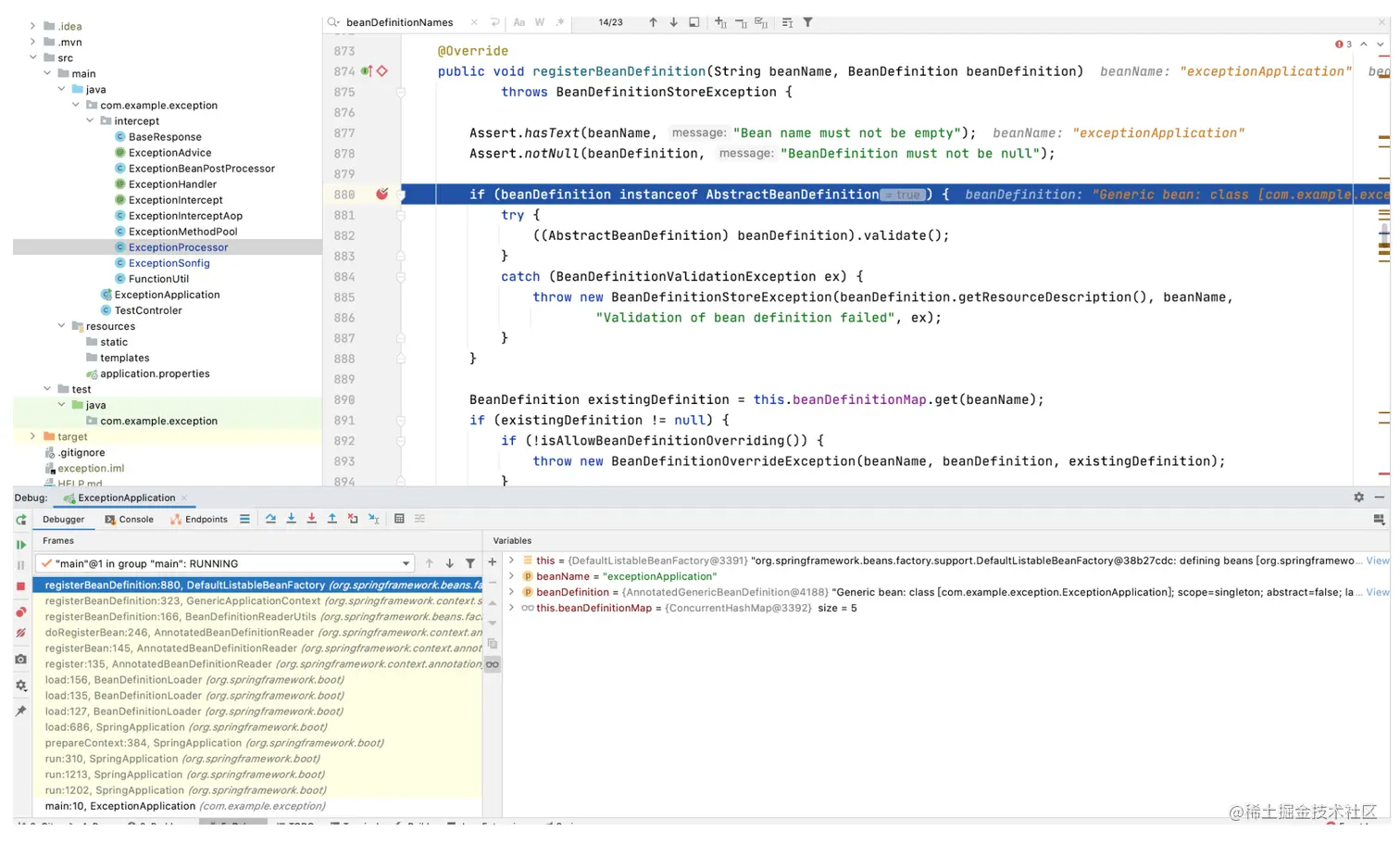The height and width of the screenshot is (844, 1400).
Task: Expand the this.beanDefinitionMap variable node
Action: 511,608
